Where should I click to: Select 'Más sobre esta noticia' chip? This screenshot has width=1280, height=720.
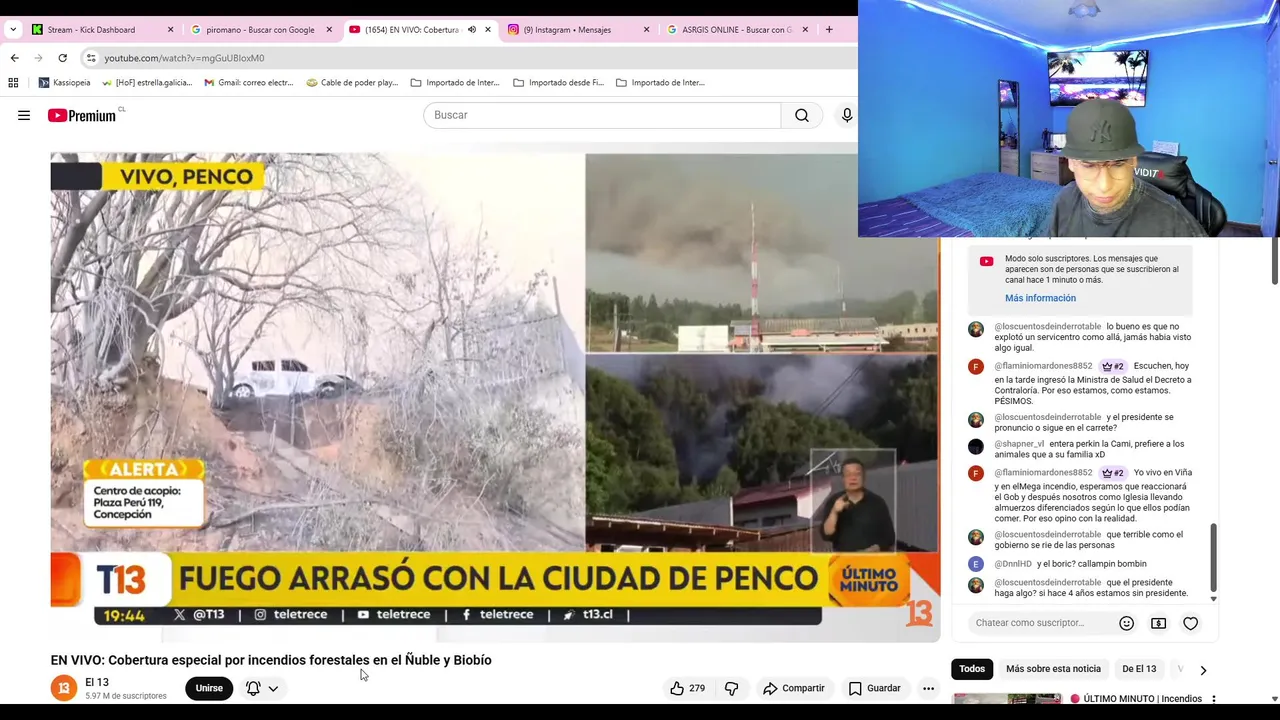pyautogui.click(x=1053, y=669)
